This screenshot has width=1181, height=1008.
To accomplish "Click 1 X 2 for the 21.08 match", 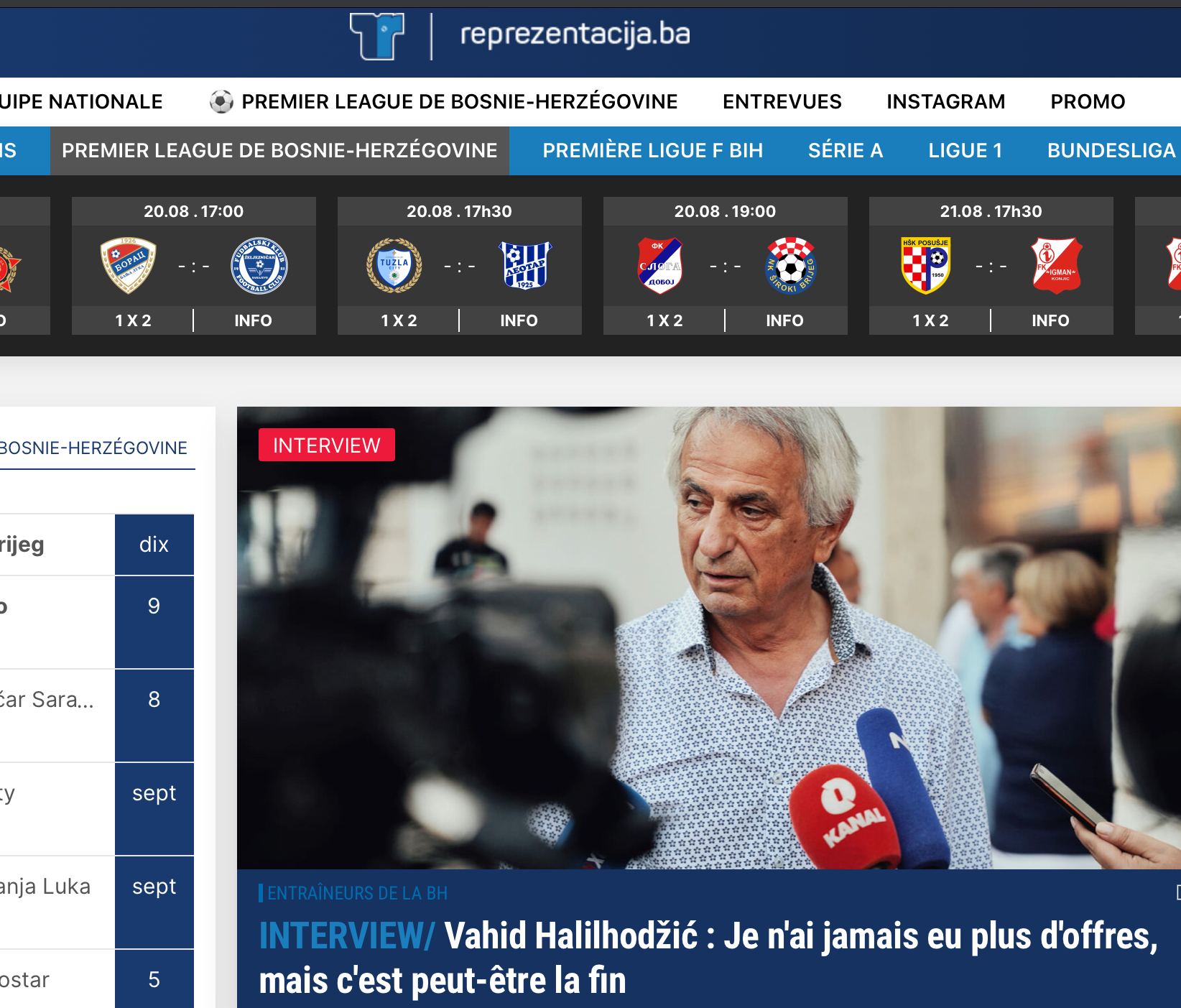I will click(x=930, y=320).
